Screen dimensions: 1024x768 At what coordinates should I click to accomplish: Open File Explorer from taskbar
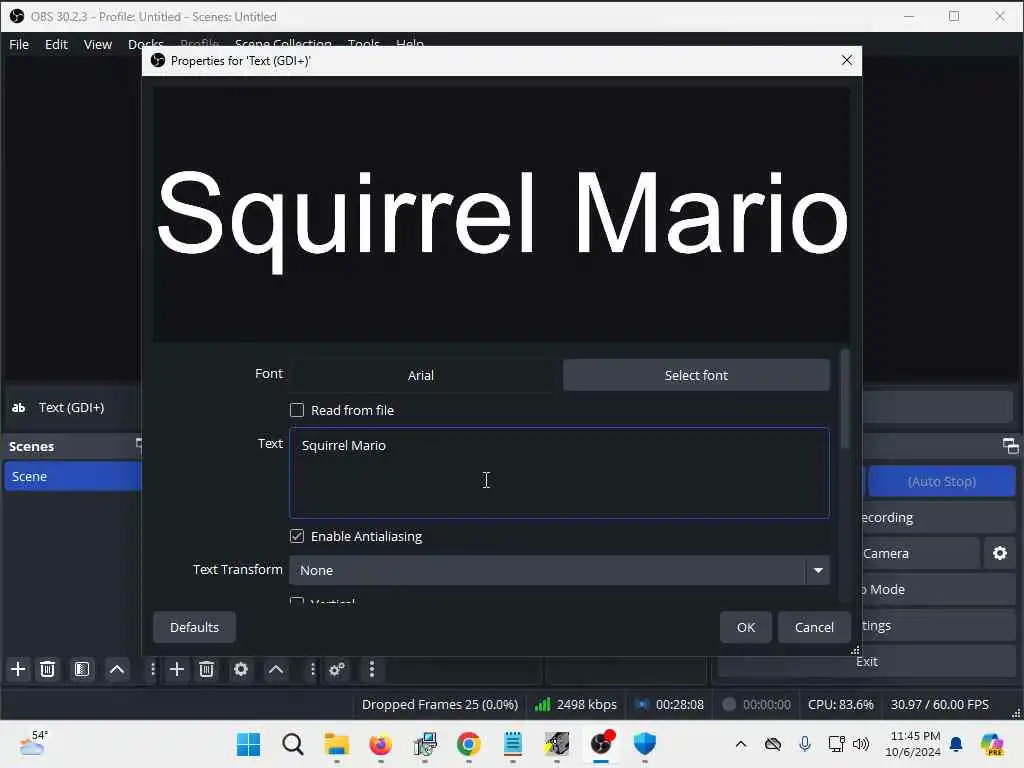pyautogui.click(x=336, y=744)
